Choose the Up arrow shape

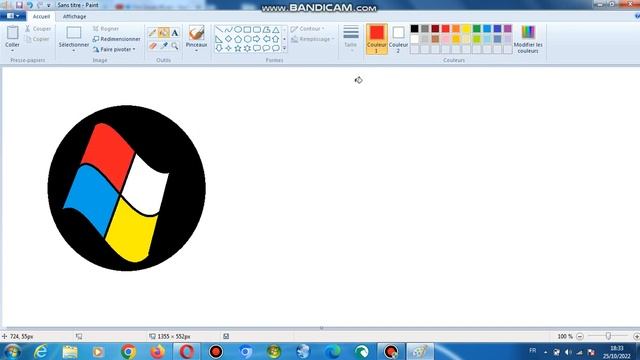point(276,39)
